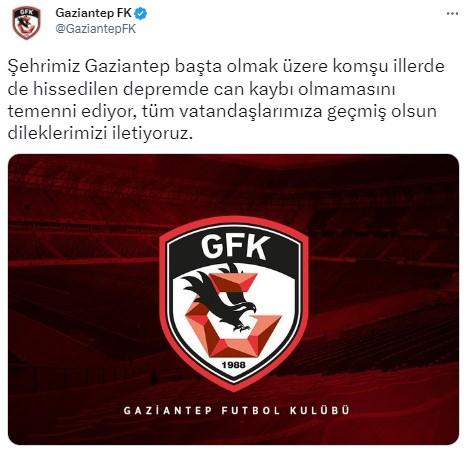Open the attached red stadium image

click(233, 299)
